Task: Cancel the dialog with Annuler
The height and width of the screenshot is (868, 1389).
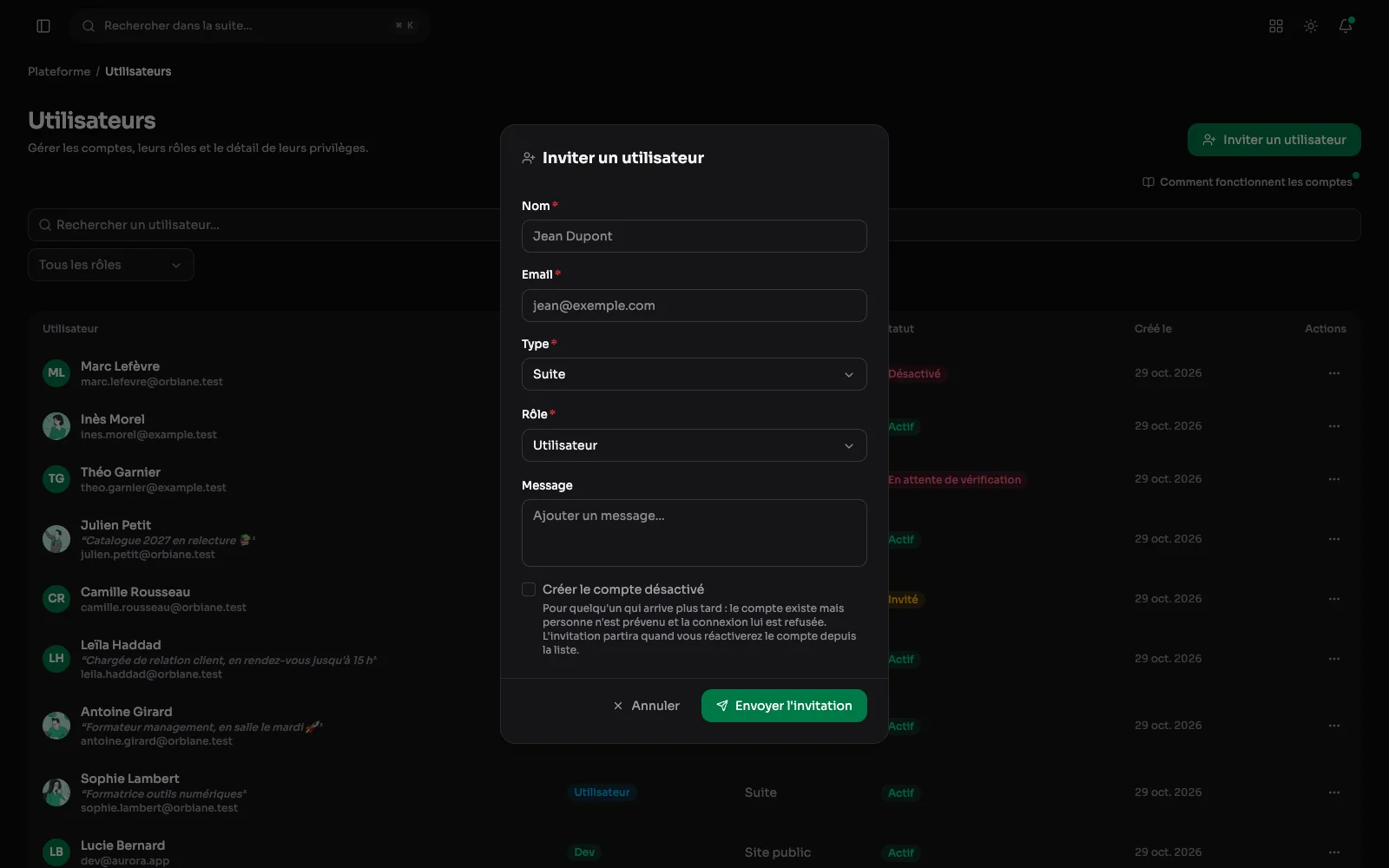Action: [x=646, y=706]
